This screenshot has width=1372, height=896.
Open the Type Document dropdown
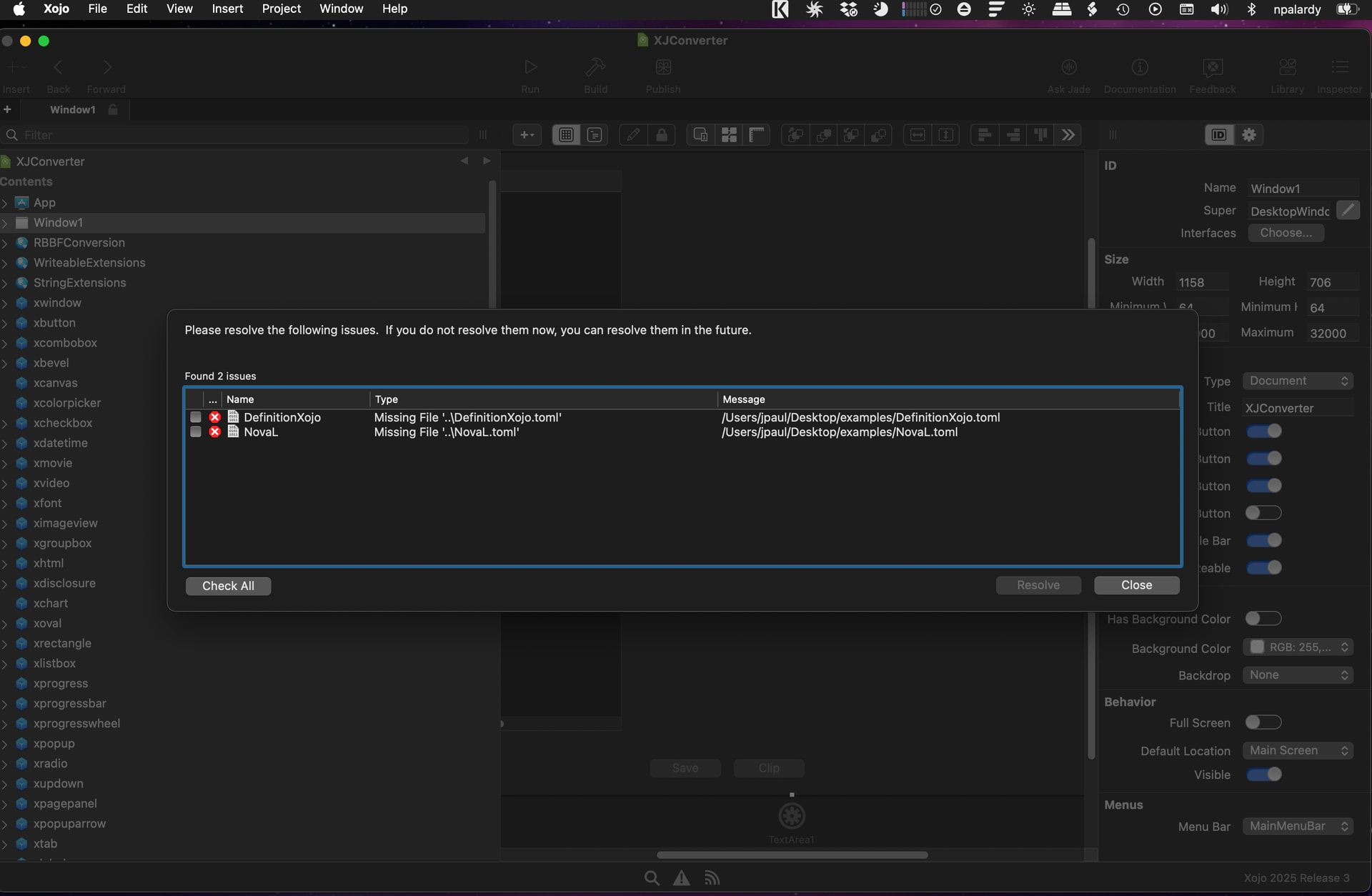[x=1298, y=381]
